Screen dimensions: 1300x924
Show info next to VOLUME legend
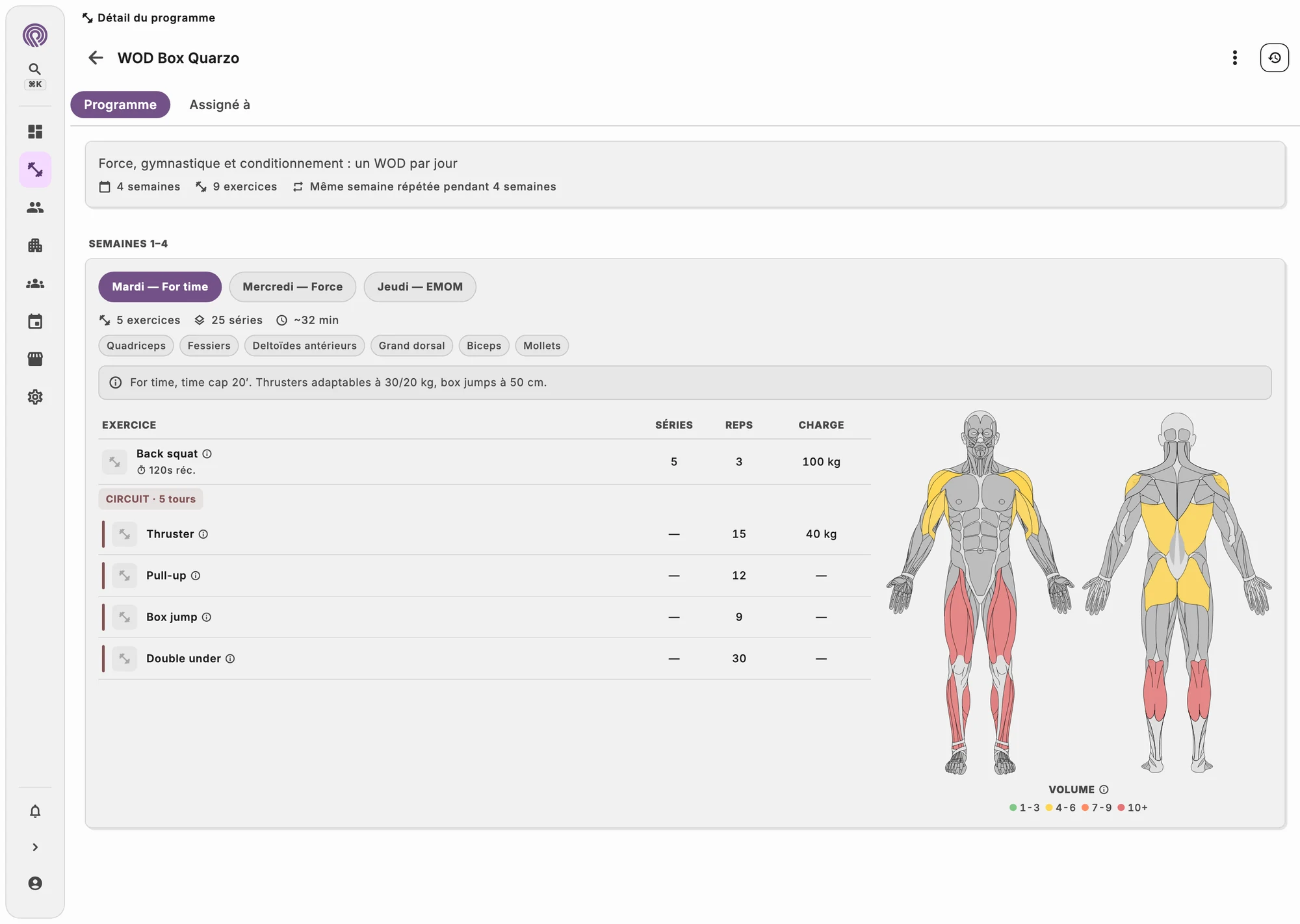[x=1104, y=789]
